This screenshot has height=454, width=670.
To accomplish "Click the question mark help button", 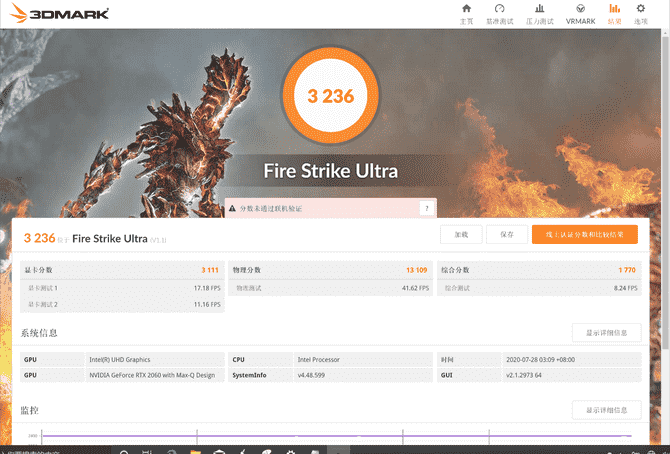I will 426,209.
